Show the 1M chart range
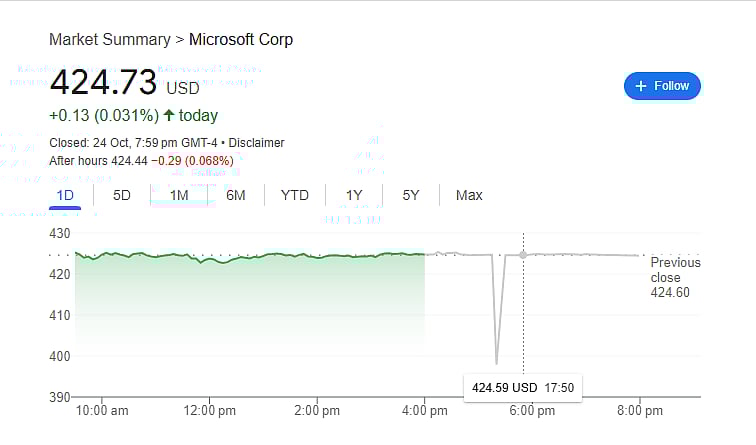The image size is (756, 445). click(x=179, y=195)
